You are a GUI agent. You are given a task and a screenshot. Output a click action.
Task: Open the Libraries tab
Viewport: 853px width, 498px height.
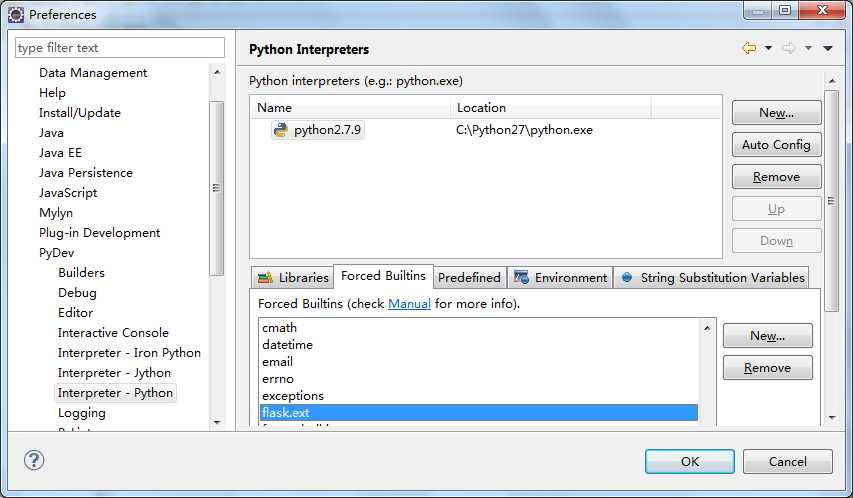pos(293,278)
